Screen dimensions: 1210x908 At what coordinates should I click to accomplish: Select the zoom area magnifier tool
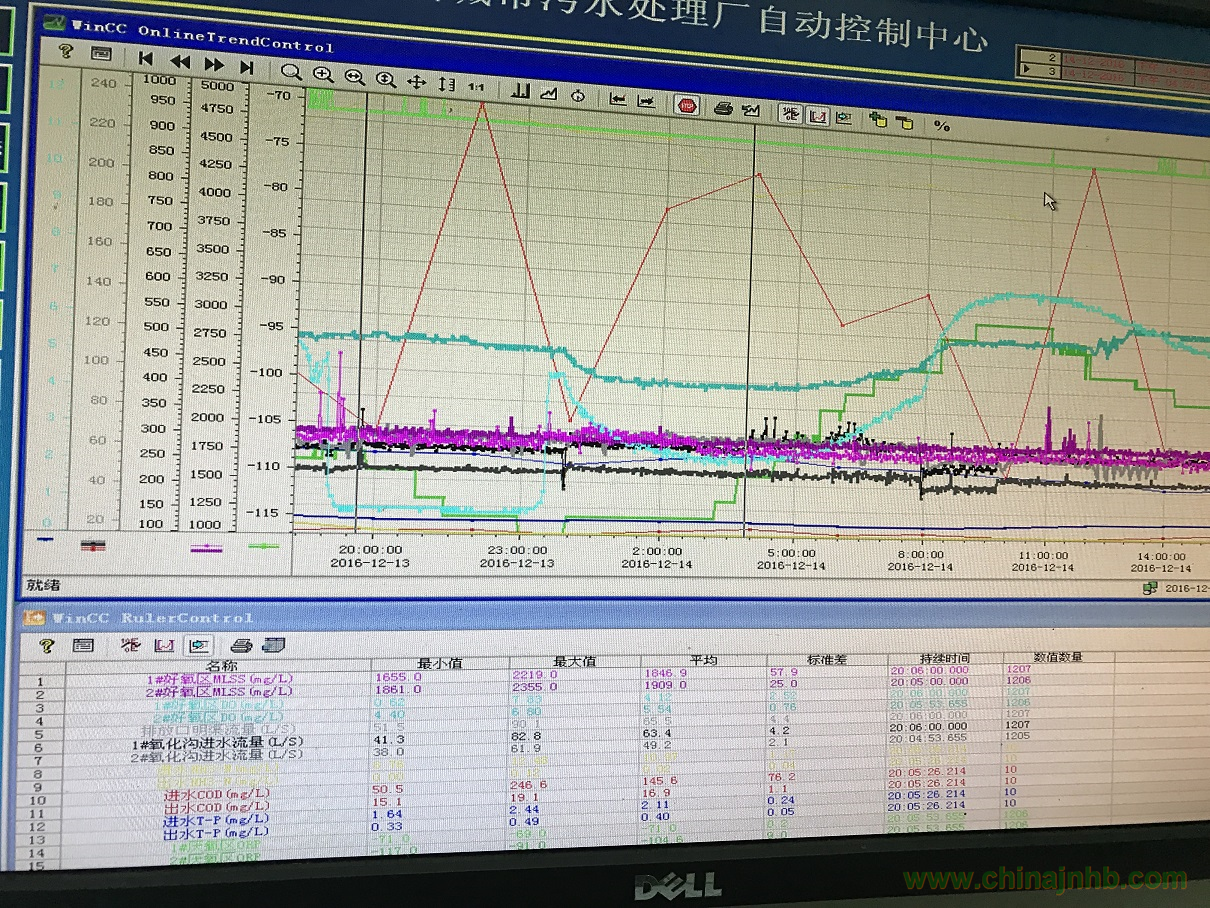point(291,72)
